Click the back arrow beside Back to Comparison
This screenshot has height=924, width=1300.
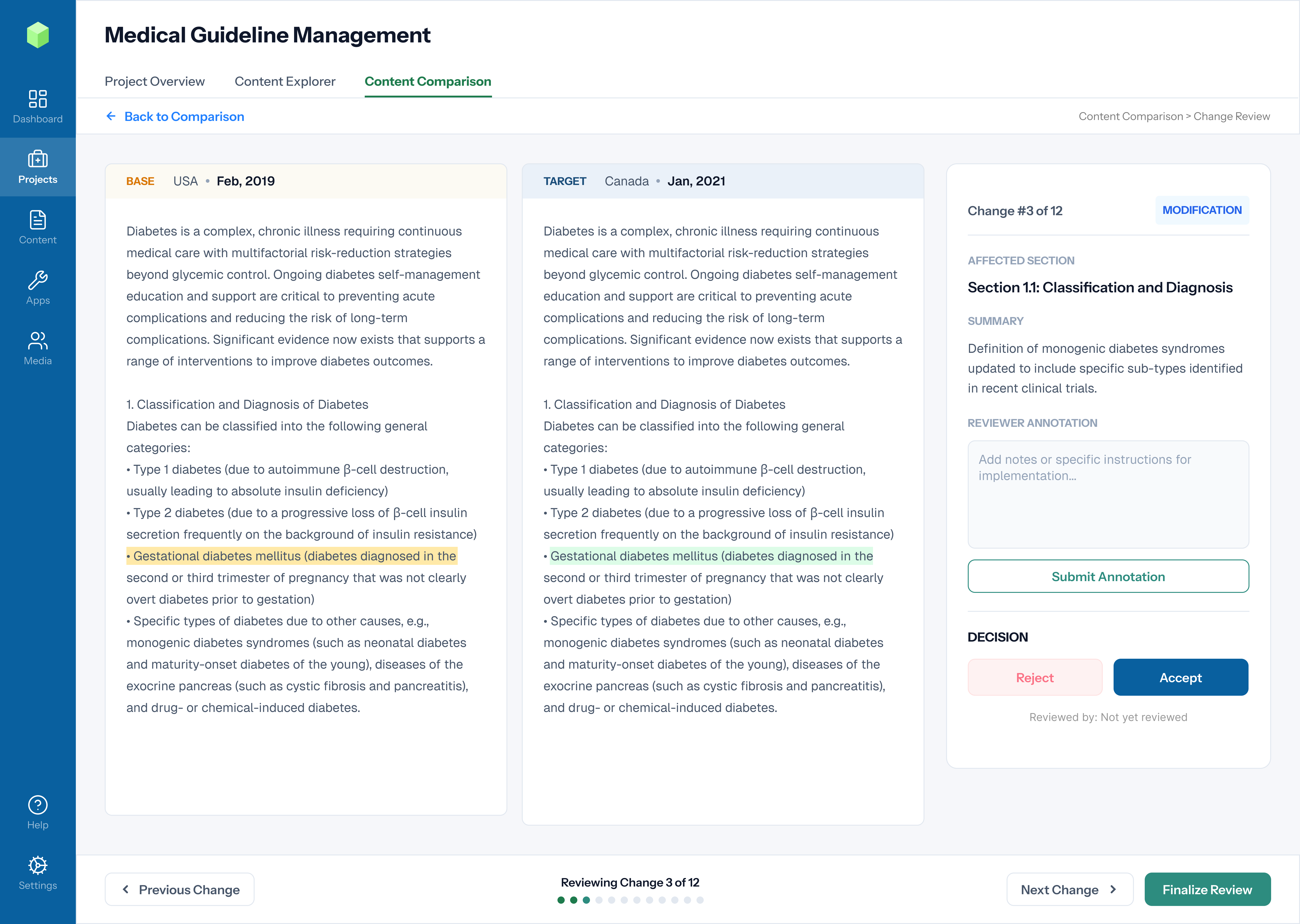[x=111, y=116]
